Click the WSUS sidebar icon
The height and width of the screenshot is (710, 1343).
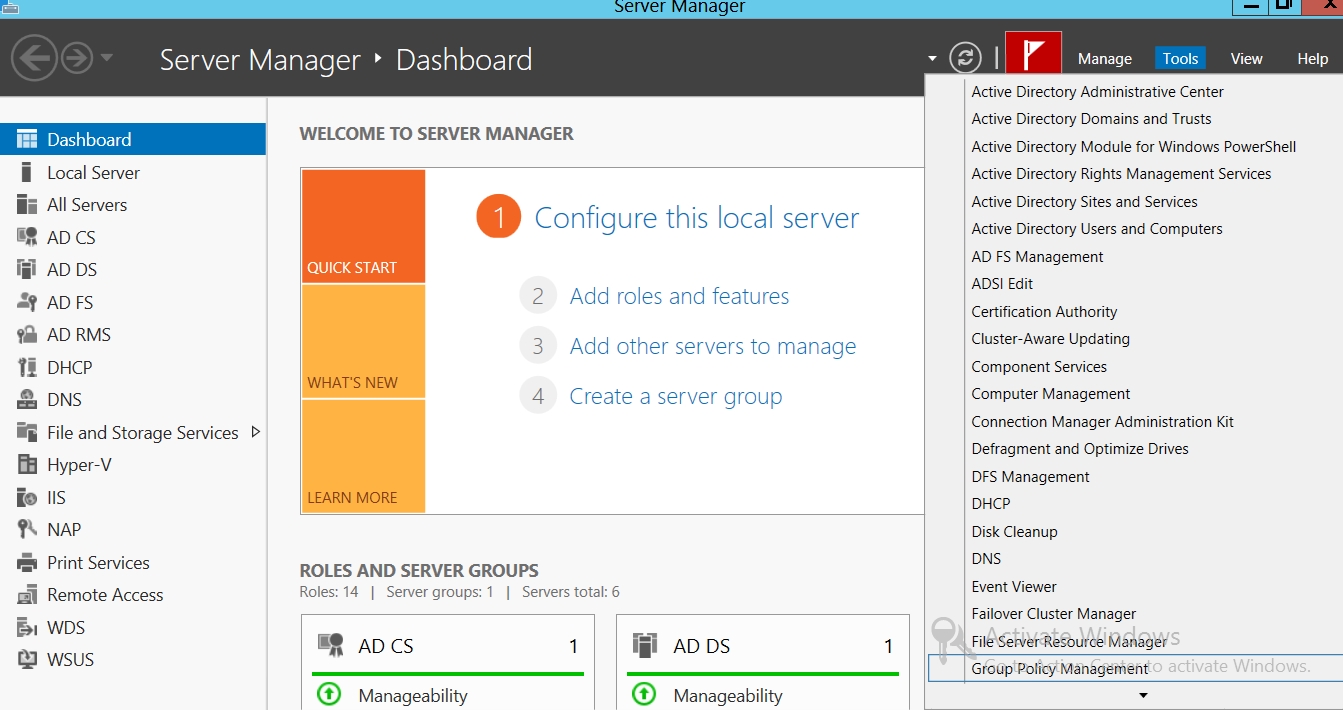pyautogui.click(x=27, y=660)
